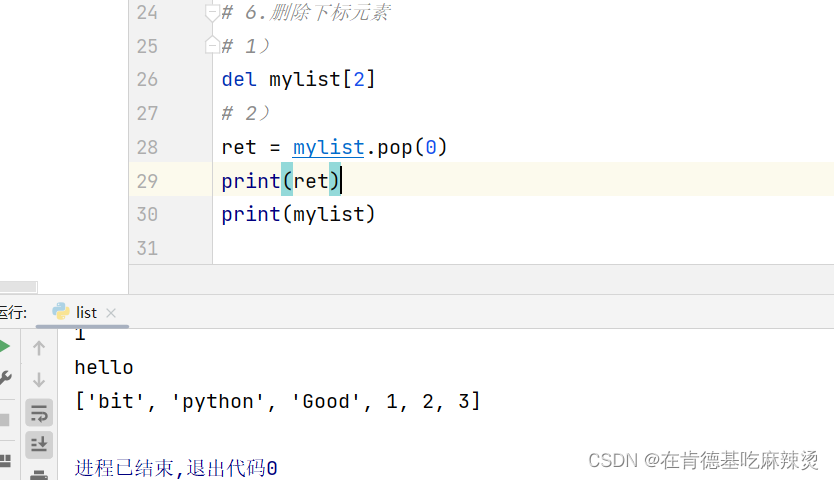834x480 pixels.
Task: Click the 'hello' console output line
Action: 104,367
